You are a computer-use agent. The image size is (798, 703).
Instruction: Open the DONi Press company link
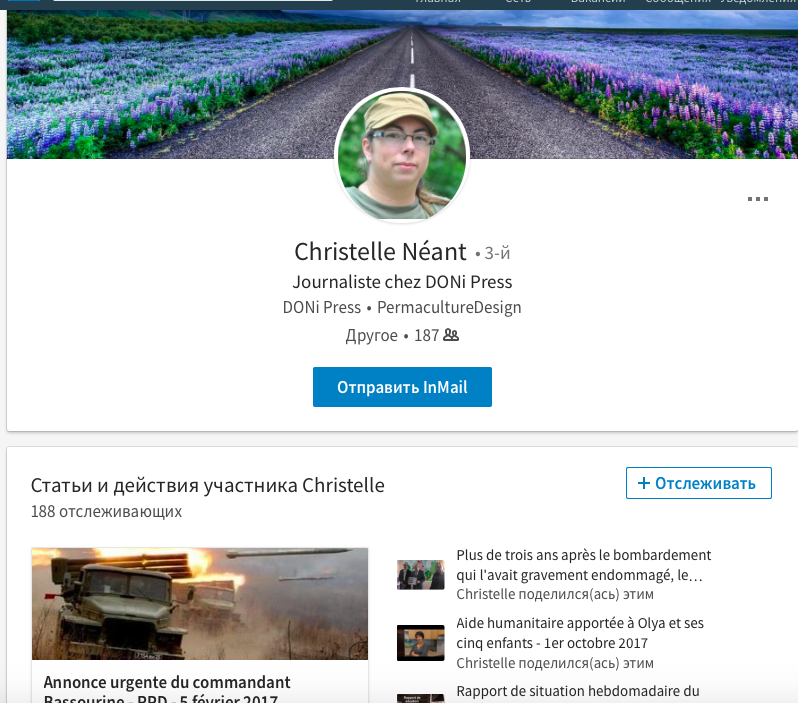pyautogui.click(x=322, y=307)
